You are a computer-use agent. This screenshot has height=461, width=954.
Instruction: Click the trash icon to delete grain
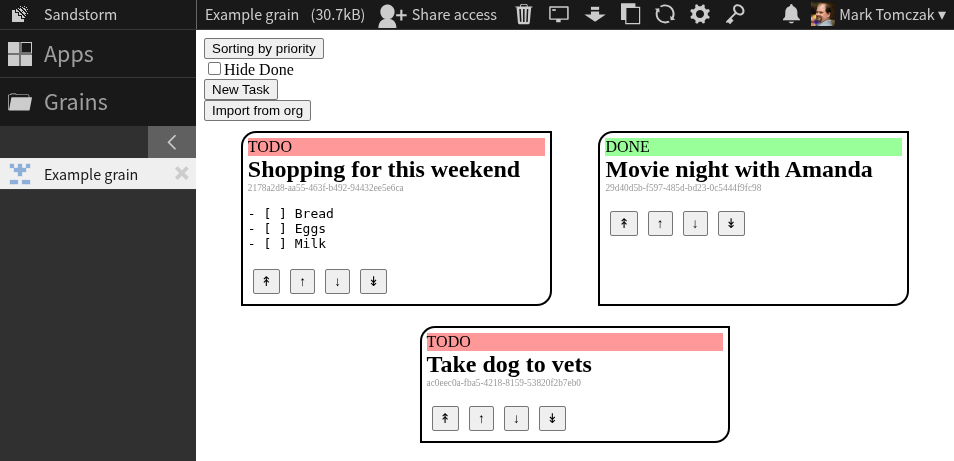tap(523, 14)
